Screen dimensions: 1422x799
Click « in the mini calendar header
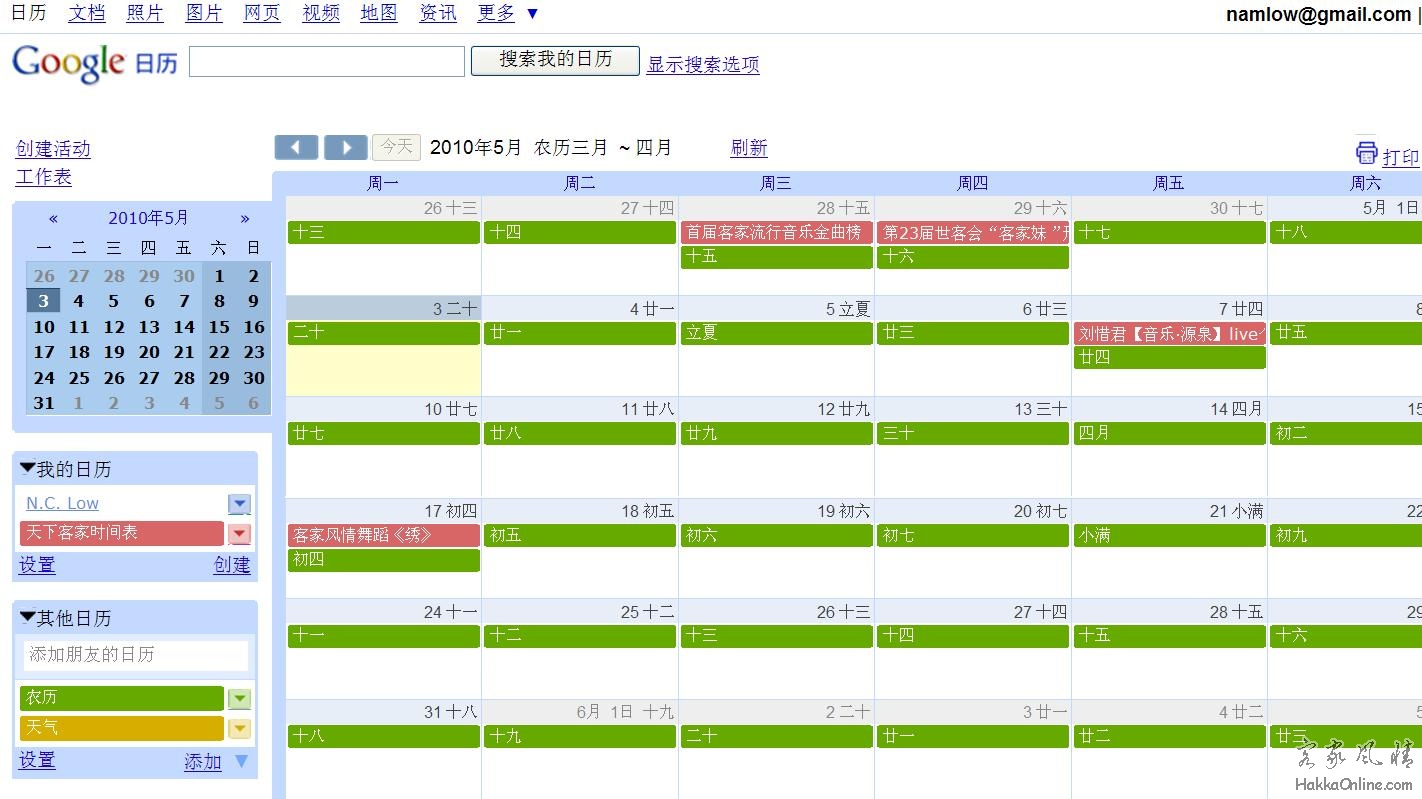pyautogui.click(x=53, y=218)
